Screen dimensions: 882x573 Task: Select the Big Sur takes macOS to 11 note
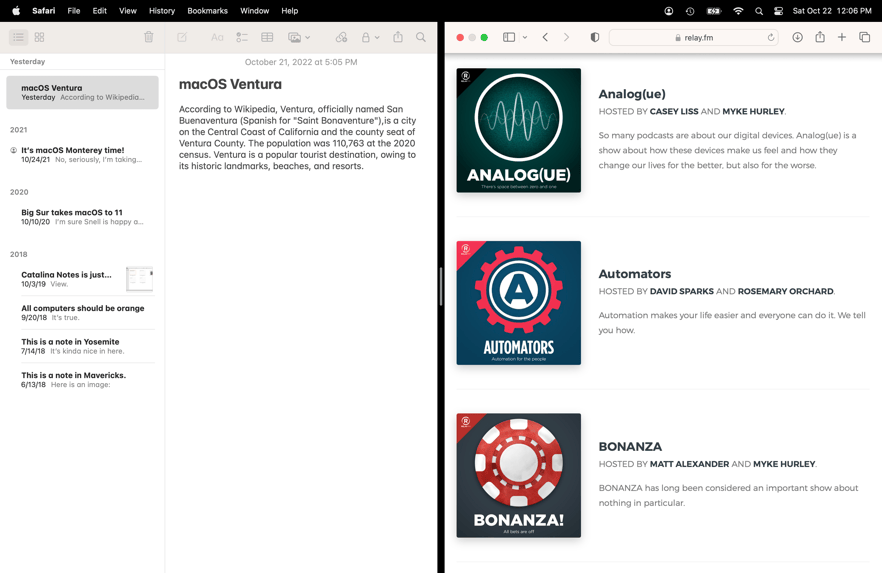tap(82, 217)
